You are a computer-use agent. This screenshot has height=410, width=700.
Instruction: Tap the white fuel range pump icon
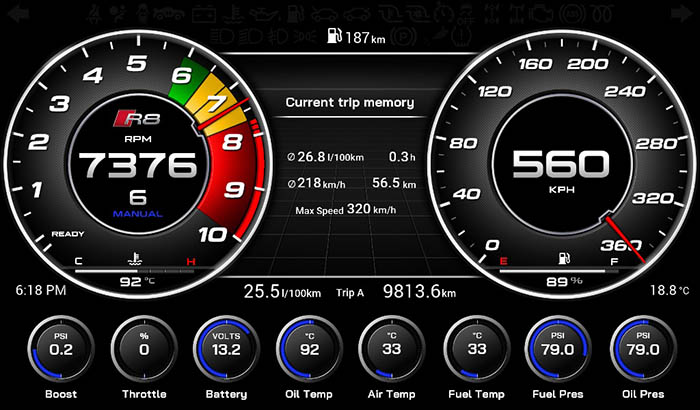(335, 35)
